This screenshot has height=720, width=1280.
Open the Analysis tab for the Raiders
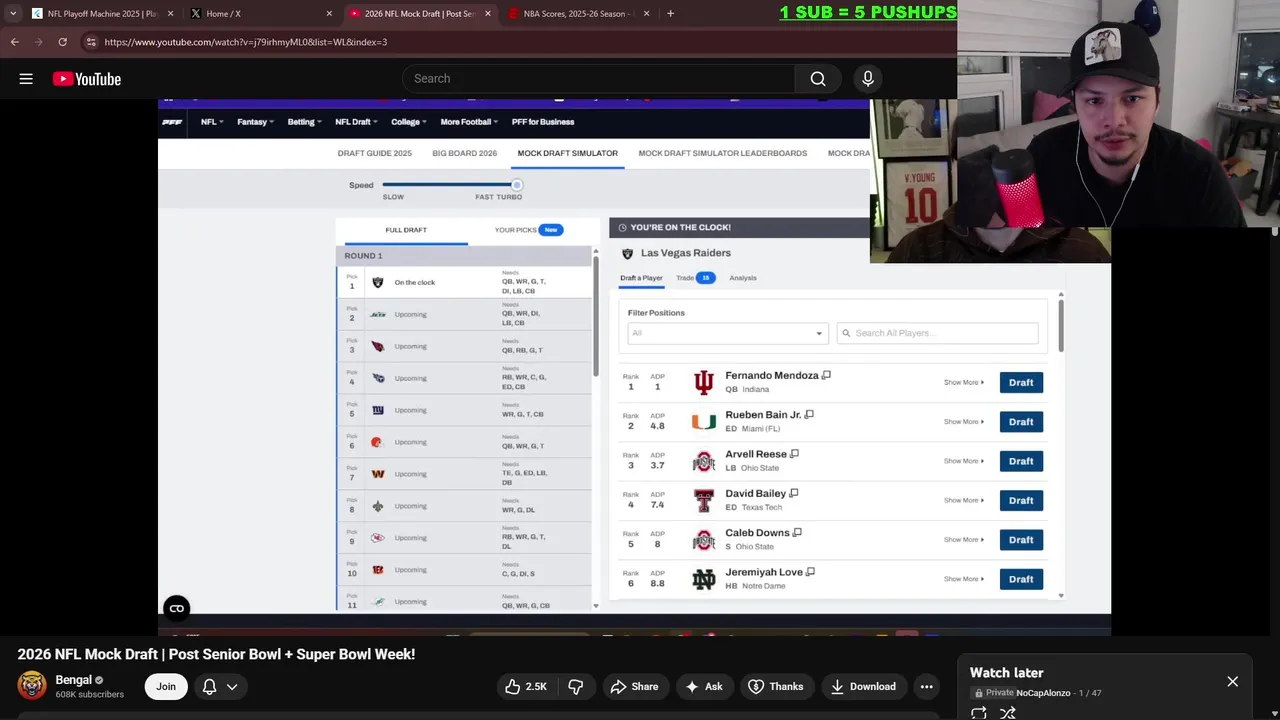pos(742,278)
